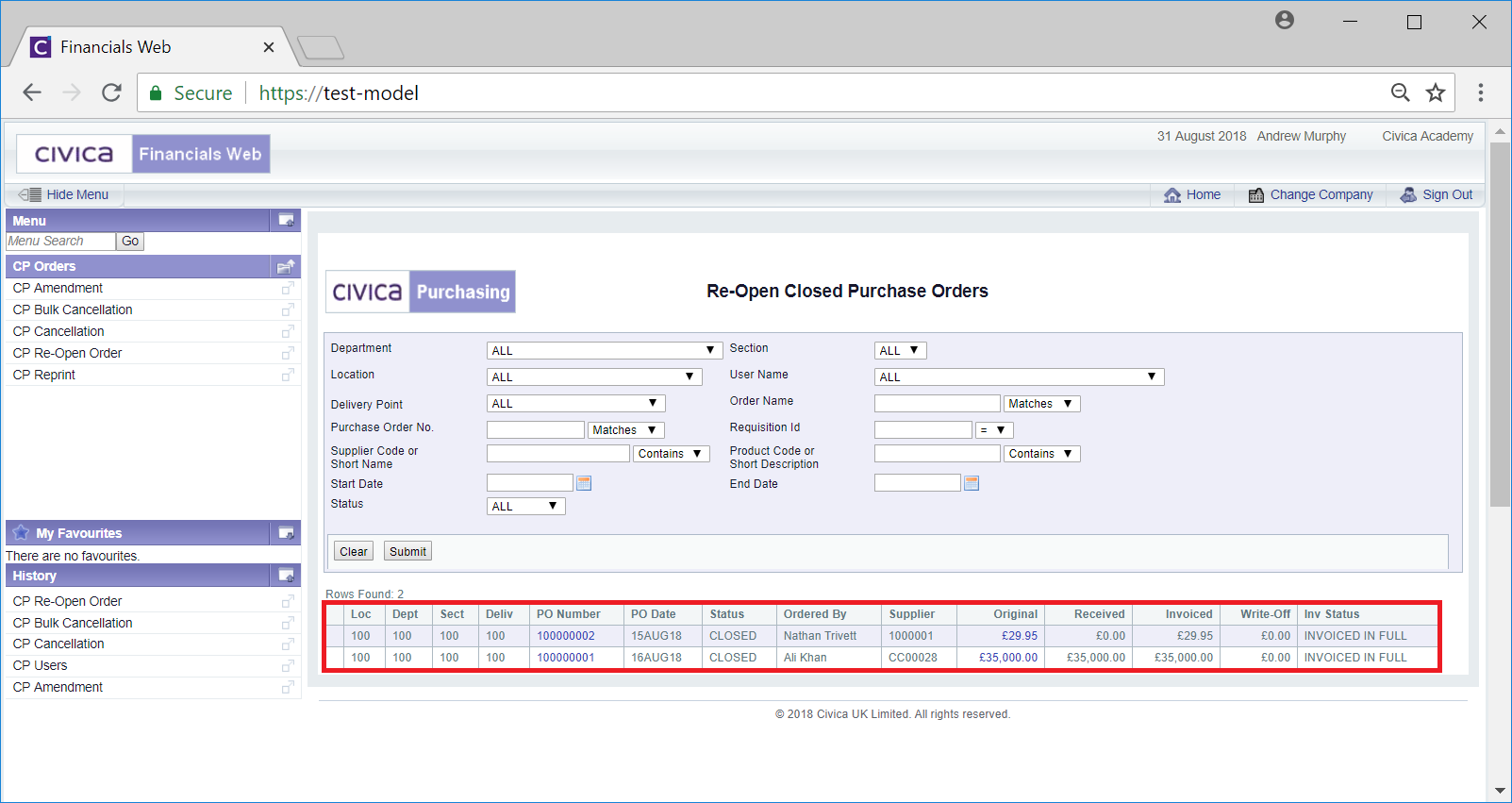Click the My Favourites star icon
The image size is (1512, 803).
point(22,532)
